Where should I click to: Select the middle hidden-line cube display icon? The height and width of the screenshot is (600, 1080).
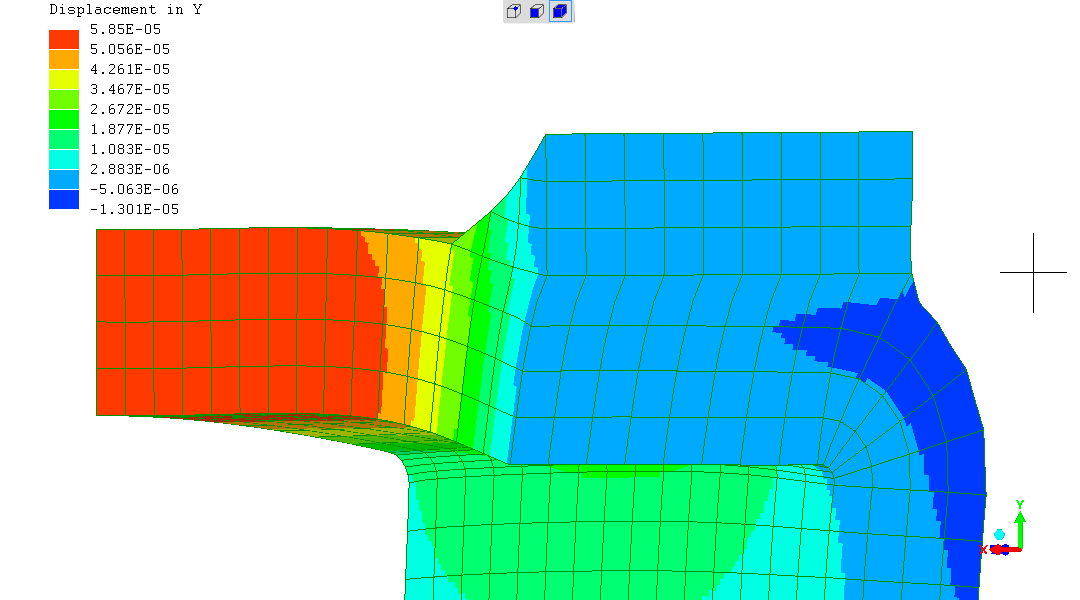coord(537,12)
